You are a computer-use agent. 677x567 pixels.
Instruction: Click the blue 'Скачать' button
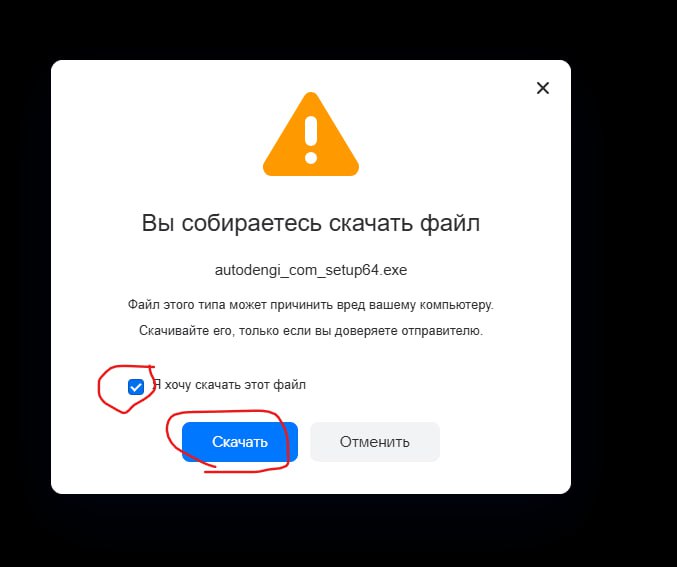click(x=240, y=442)
